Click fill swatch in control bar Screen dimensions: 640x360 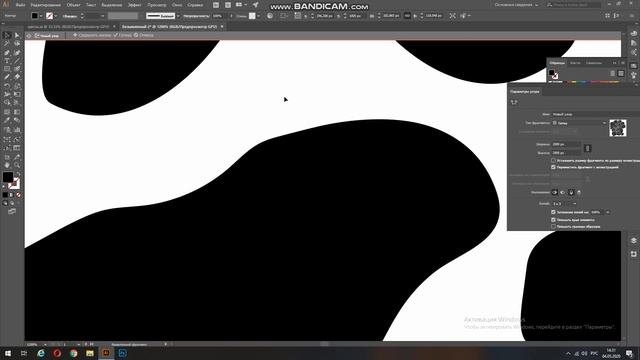click(x=35, y=16)
